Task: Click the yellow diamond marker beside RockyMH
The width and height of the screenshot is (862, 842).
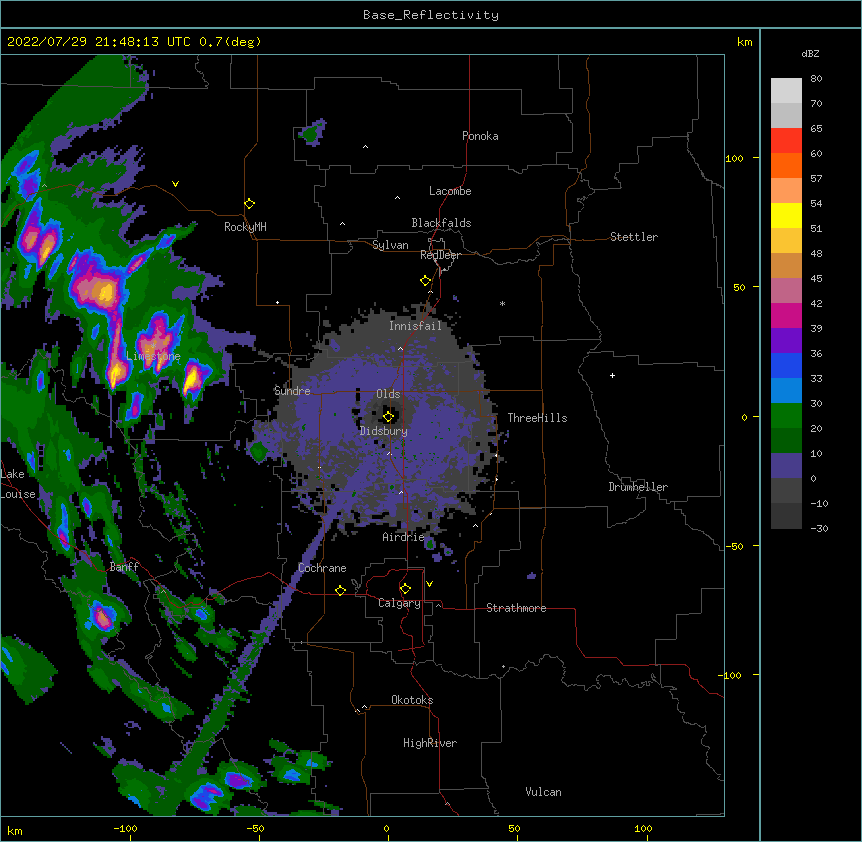Action: click(249, 204)
